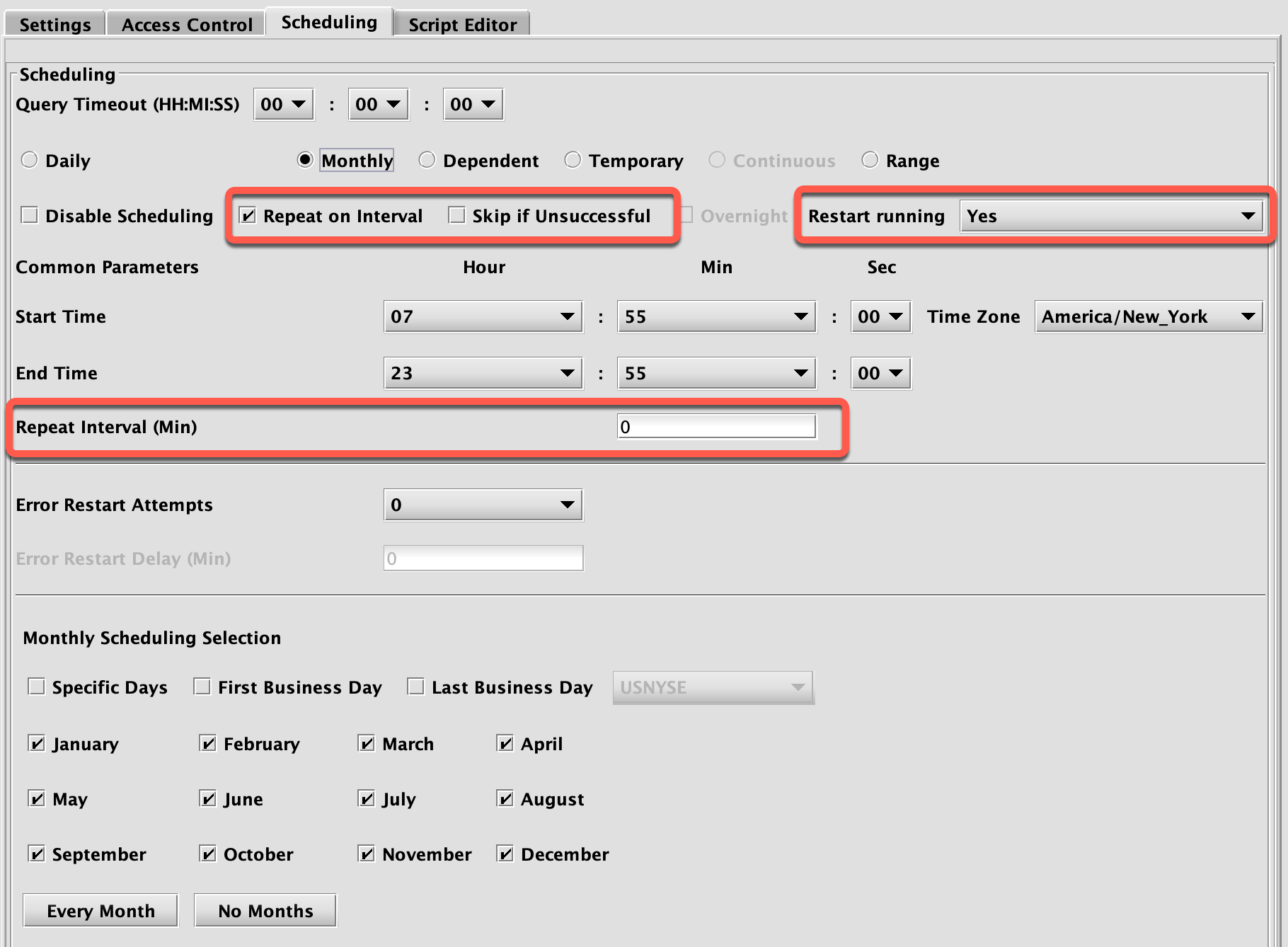Select the Range radio button
Screen dimensions: 1288x947
[870, 161]
